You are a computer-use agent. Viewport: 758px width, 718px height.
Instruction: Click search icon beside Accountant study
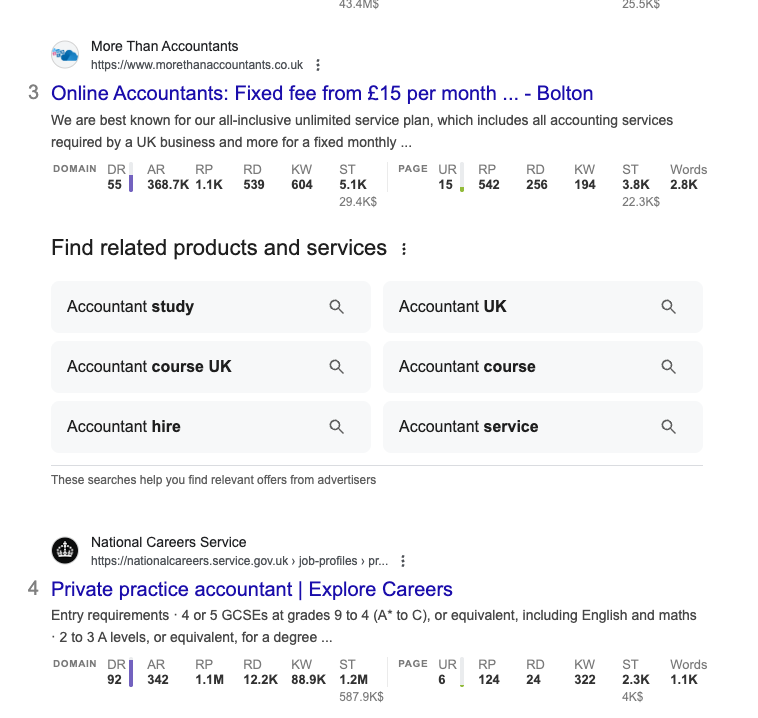click(x=337, y=307)
